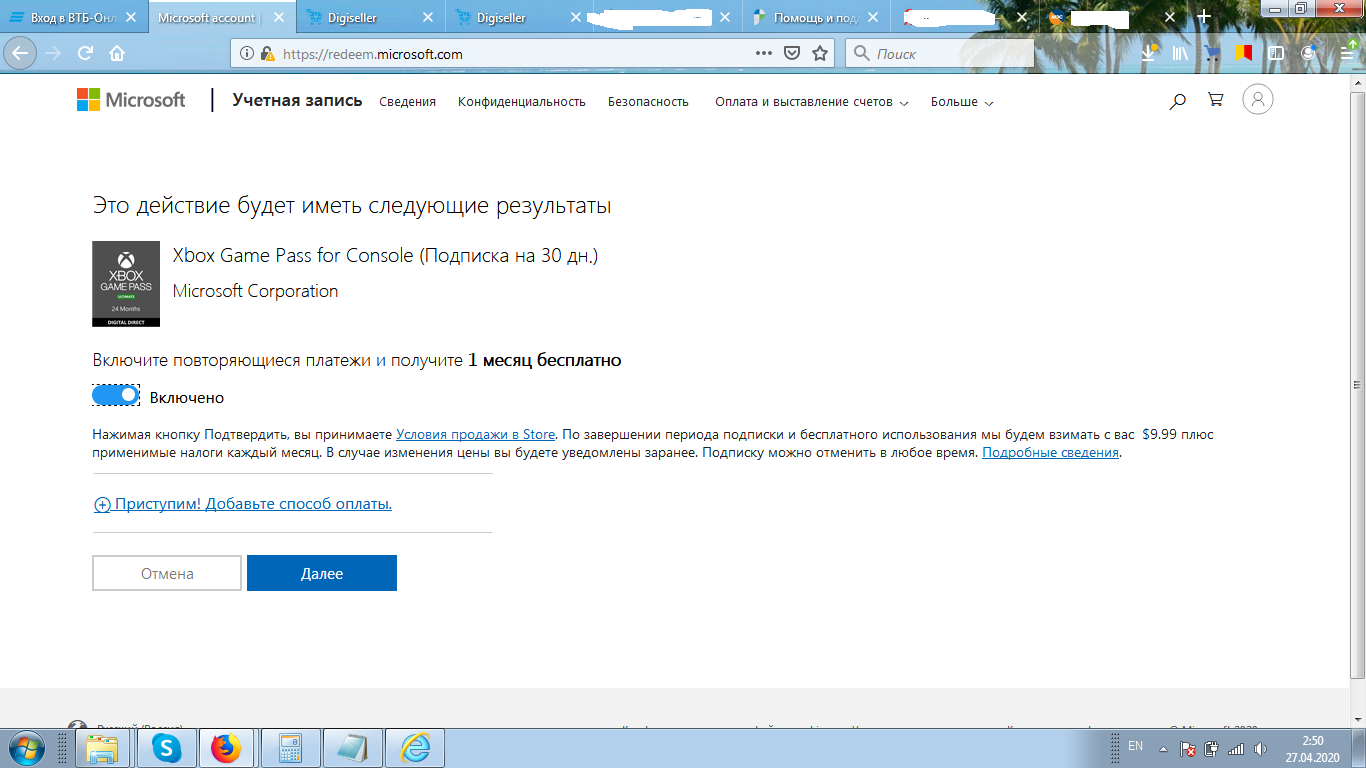Show site information icon in address bar
1366x768 pixels.
tap(247, 54)
